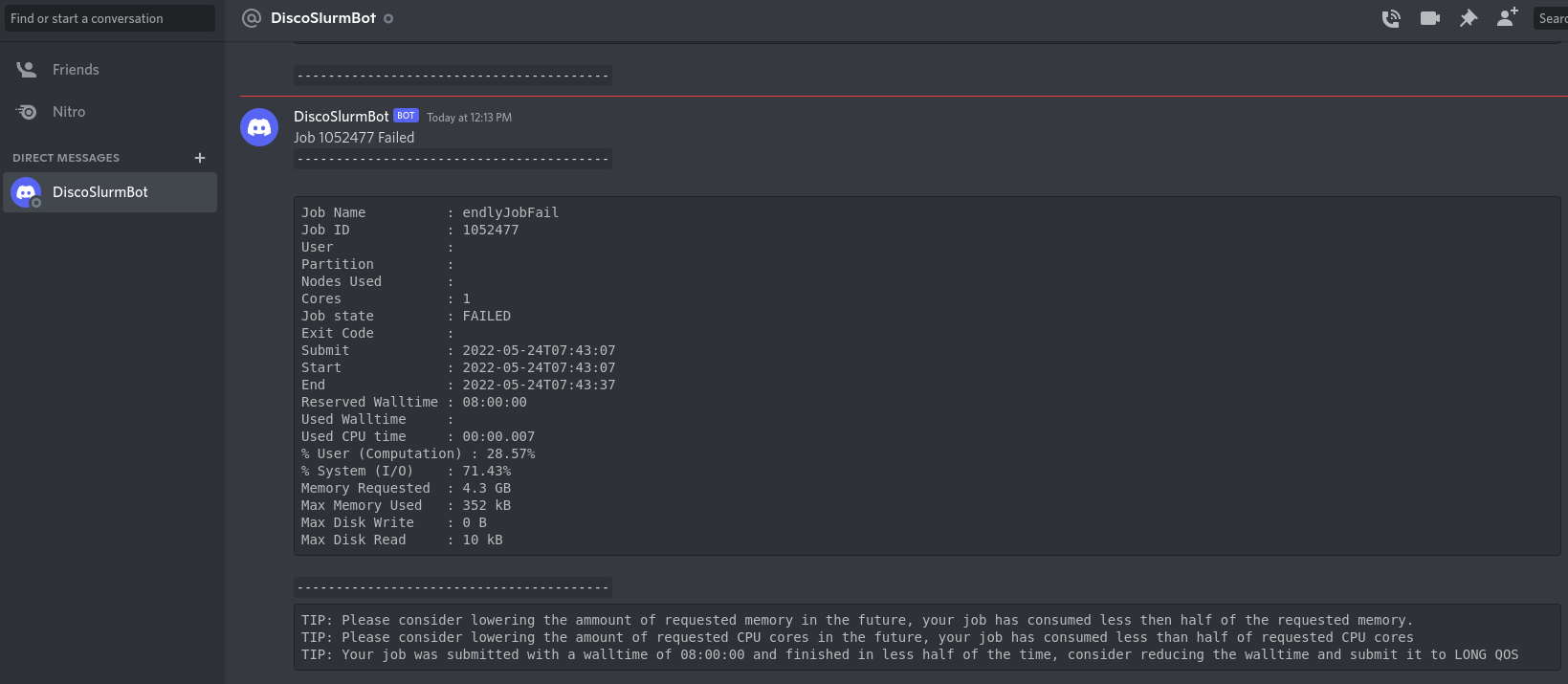
Task: Open the Friends page
Action: (x=110, y=70)
